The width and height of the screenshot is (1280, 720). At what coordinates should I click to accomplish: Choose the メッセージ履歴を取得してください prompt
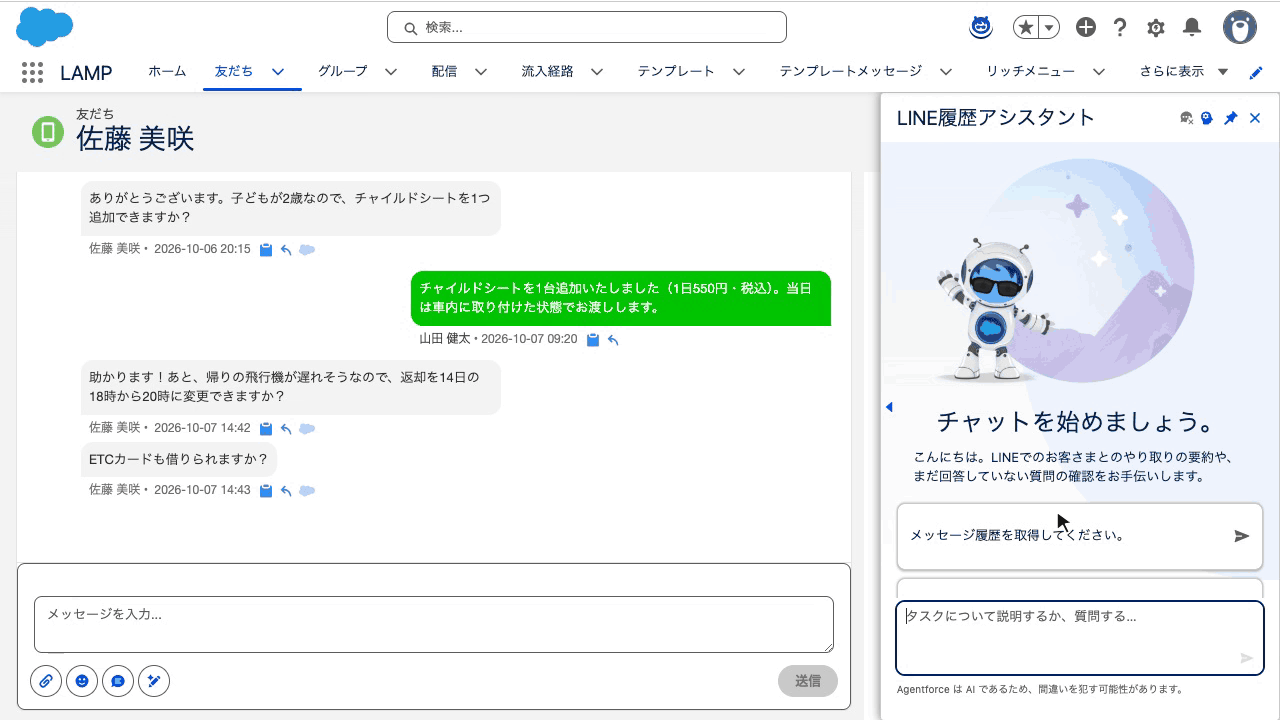(1080, 536)
